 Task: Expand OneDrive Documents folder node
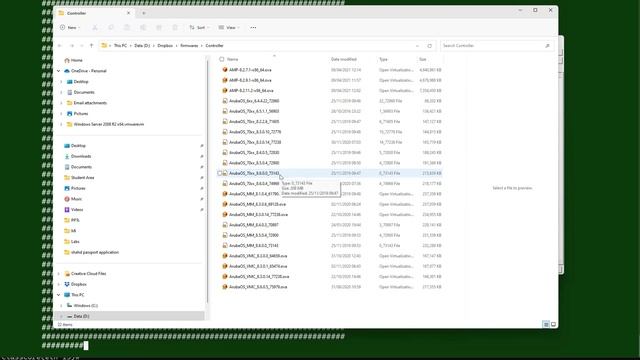click(61, 92)
